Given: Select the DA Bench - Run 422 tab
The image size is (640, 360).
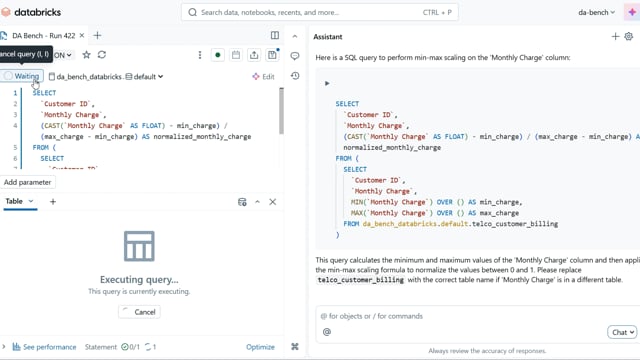Looking at the screenshot, I should coord(43,36).
